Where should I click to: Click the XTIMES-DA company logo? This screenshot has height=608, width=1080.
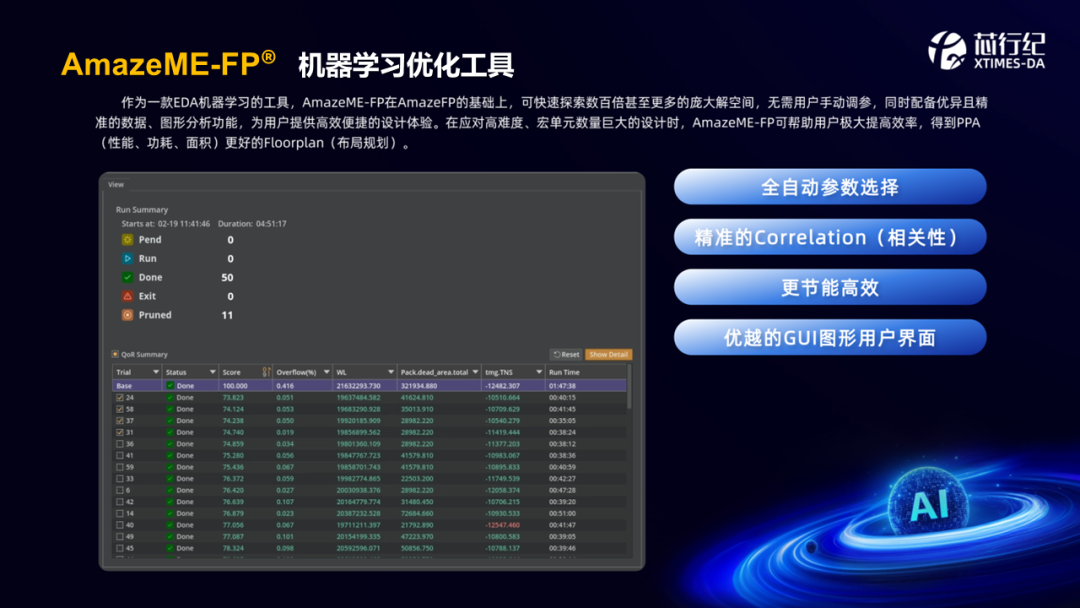986,50
